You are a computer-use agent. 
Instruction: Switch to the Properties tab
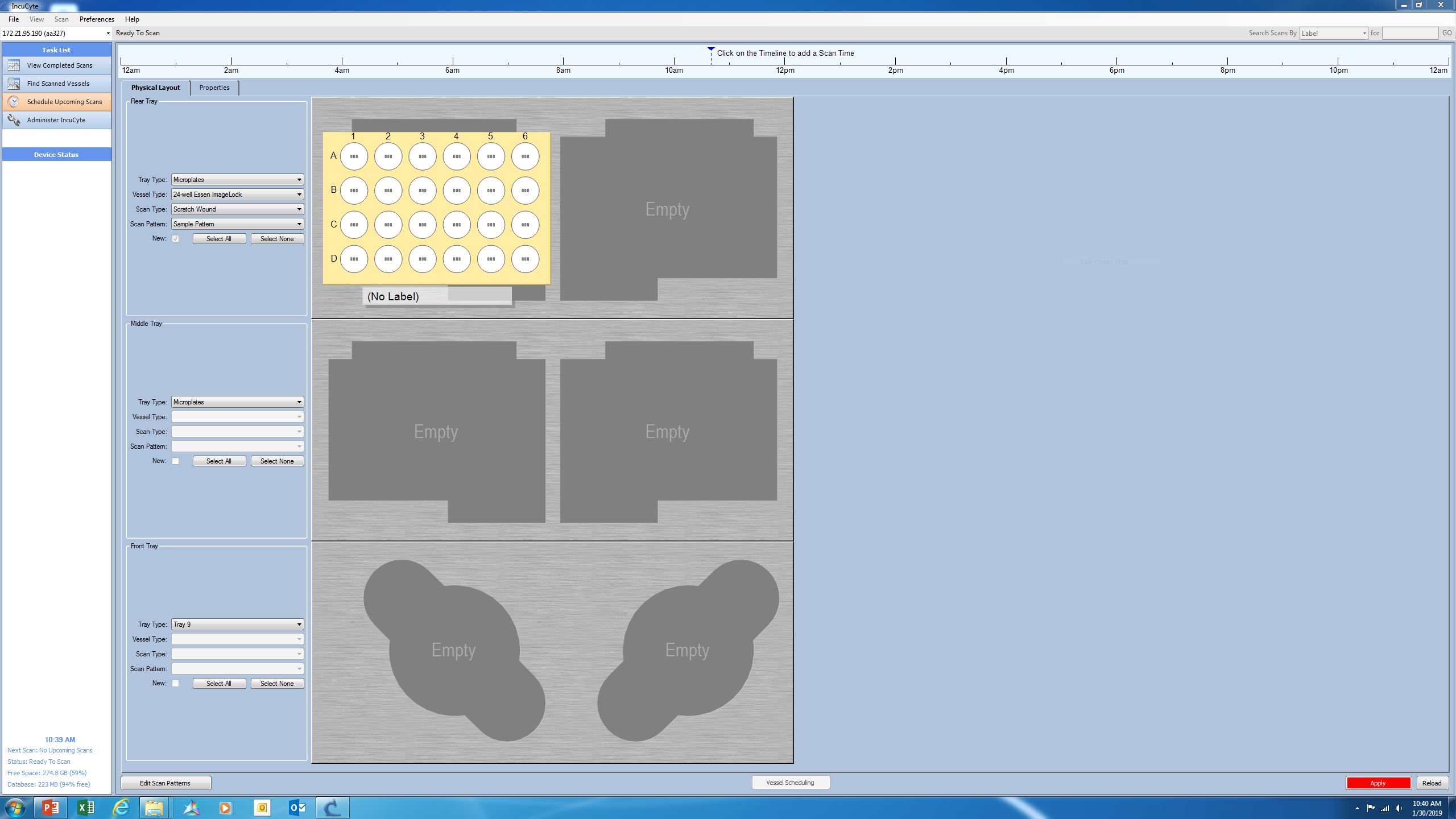click(x=214, y=88)
